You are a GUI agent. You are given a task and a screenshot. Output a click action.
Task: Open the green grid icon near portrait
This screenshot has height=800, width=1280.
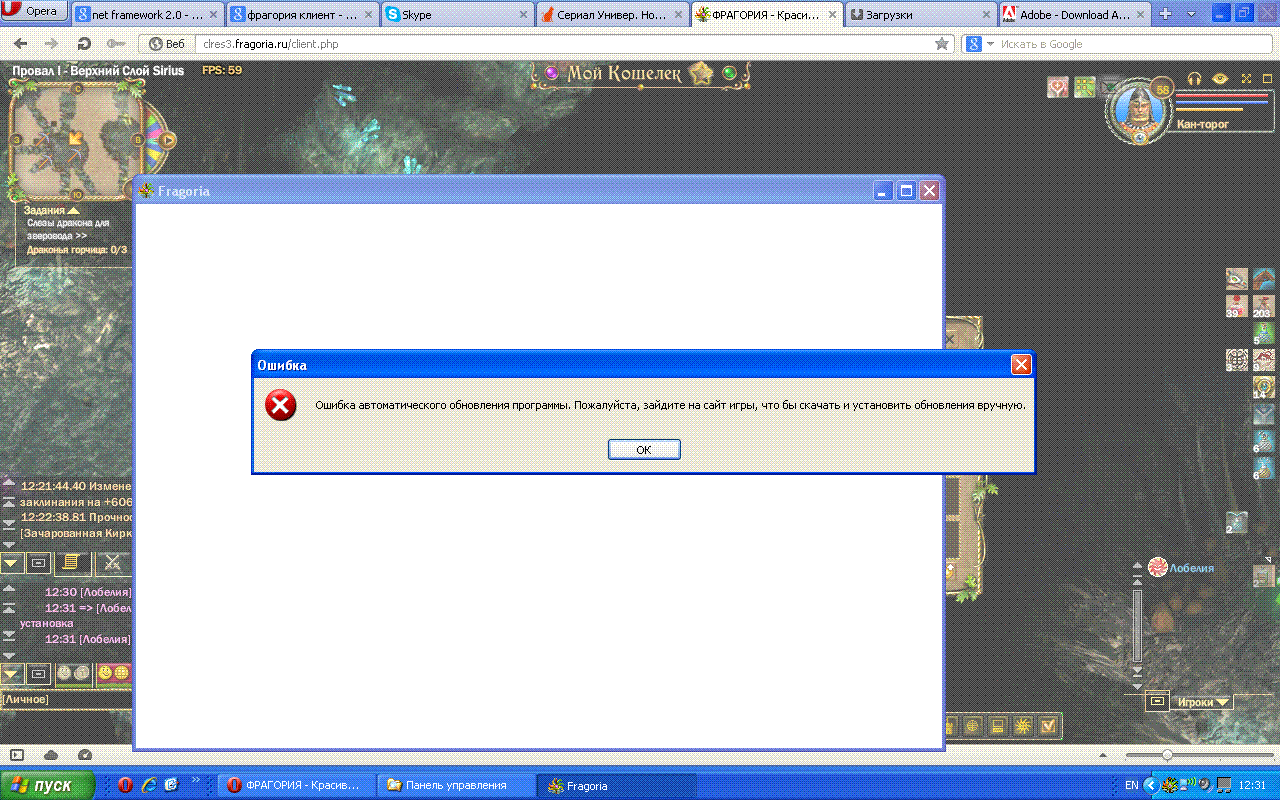[1085, 88]
